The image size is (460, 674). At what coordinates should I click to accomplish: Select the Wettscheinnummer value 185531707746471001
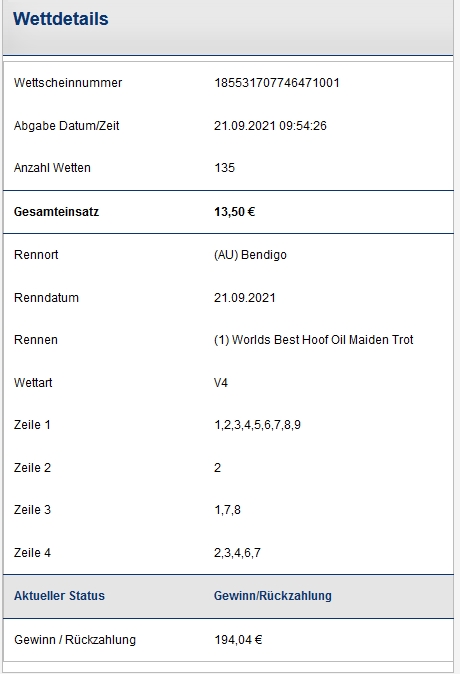coord(277,83)
